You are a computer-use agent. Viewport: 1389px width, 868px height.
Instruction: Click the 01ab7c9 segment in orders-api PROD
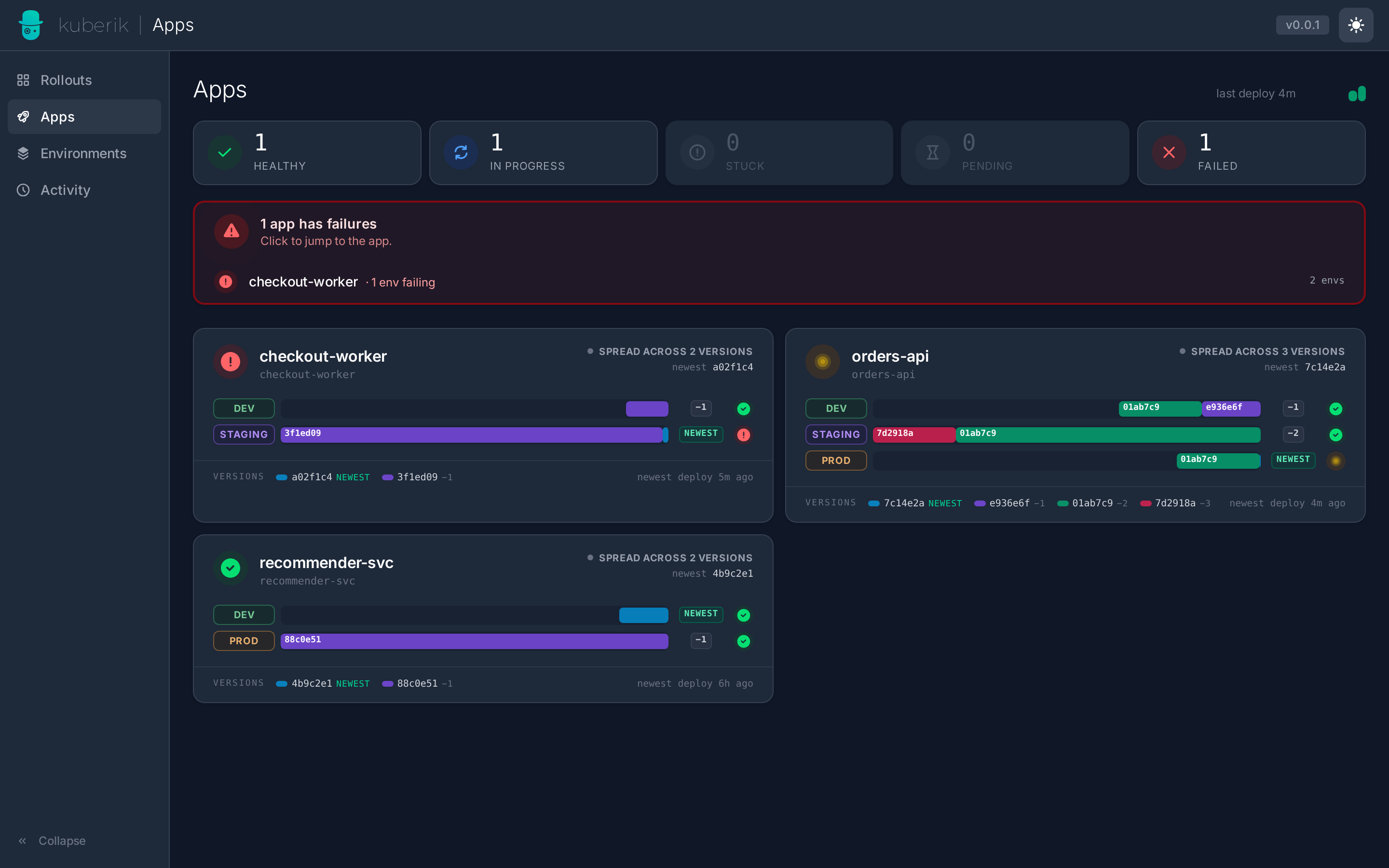click(x=1218, y=461)
